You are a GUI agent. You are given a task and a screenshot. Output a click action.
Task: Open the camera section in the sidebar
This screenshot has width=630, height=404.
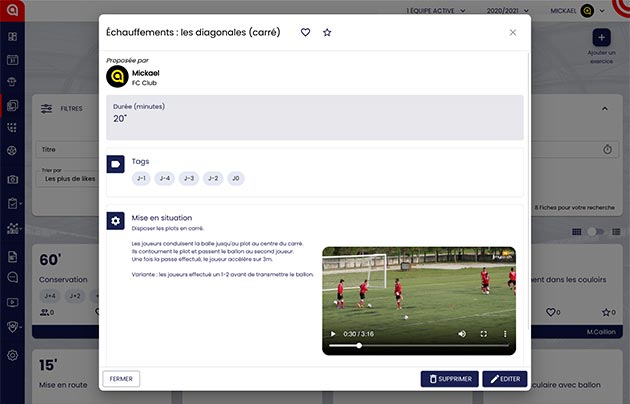coord(12,179)
